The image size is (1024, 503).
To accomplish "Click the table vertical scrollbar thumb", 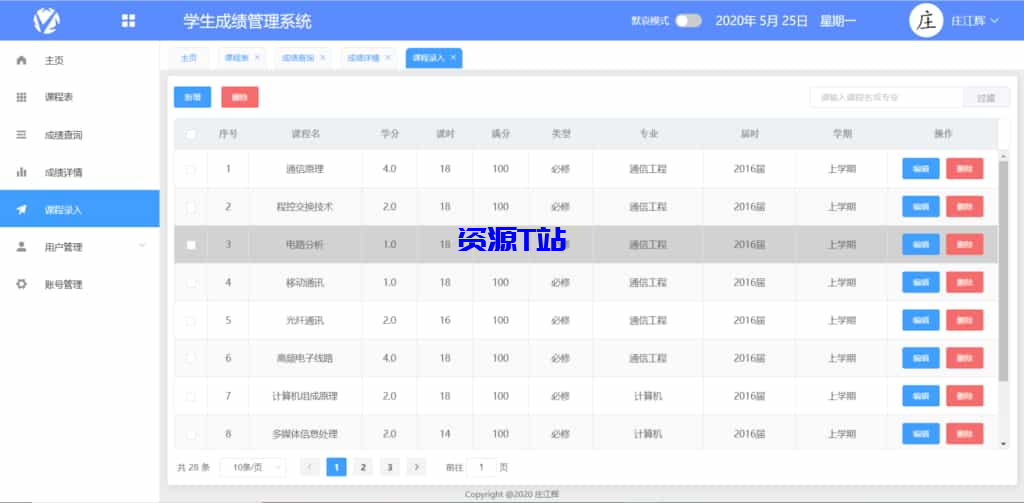I will [x=1004, y=270].
